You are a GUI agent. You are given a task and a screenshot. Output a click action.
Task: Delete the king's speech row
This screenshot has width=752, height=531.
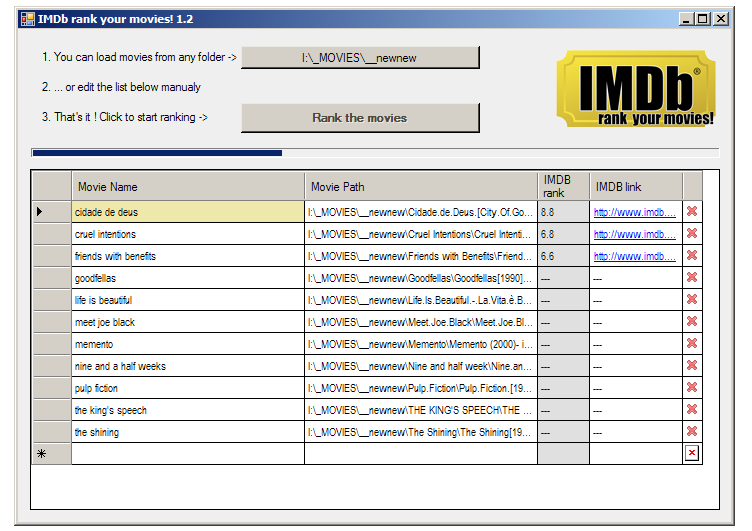pyautogui.click(x=692, y=410)
